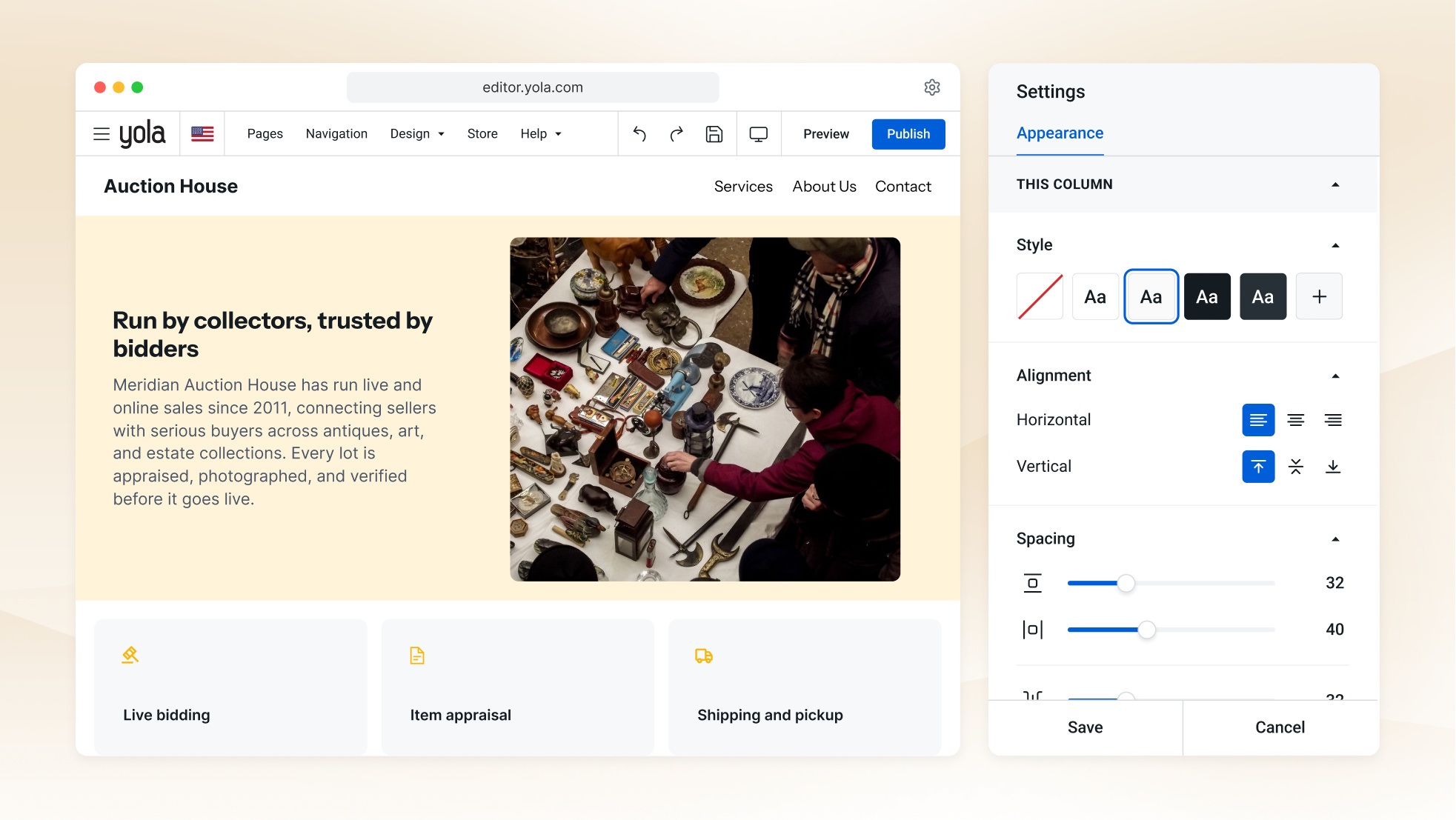Click the redo arrow icon
Screen dimensions: 1456x820
pyautogui.click(x=677, y=134)
